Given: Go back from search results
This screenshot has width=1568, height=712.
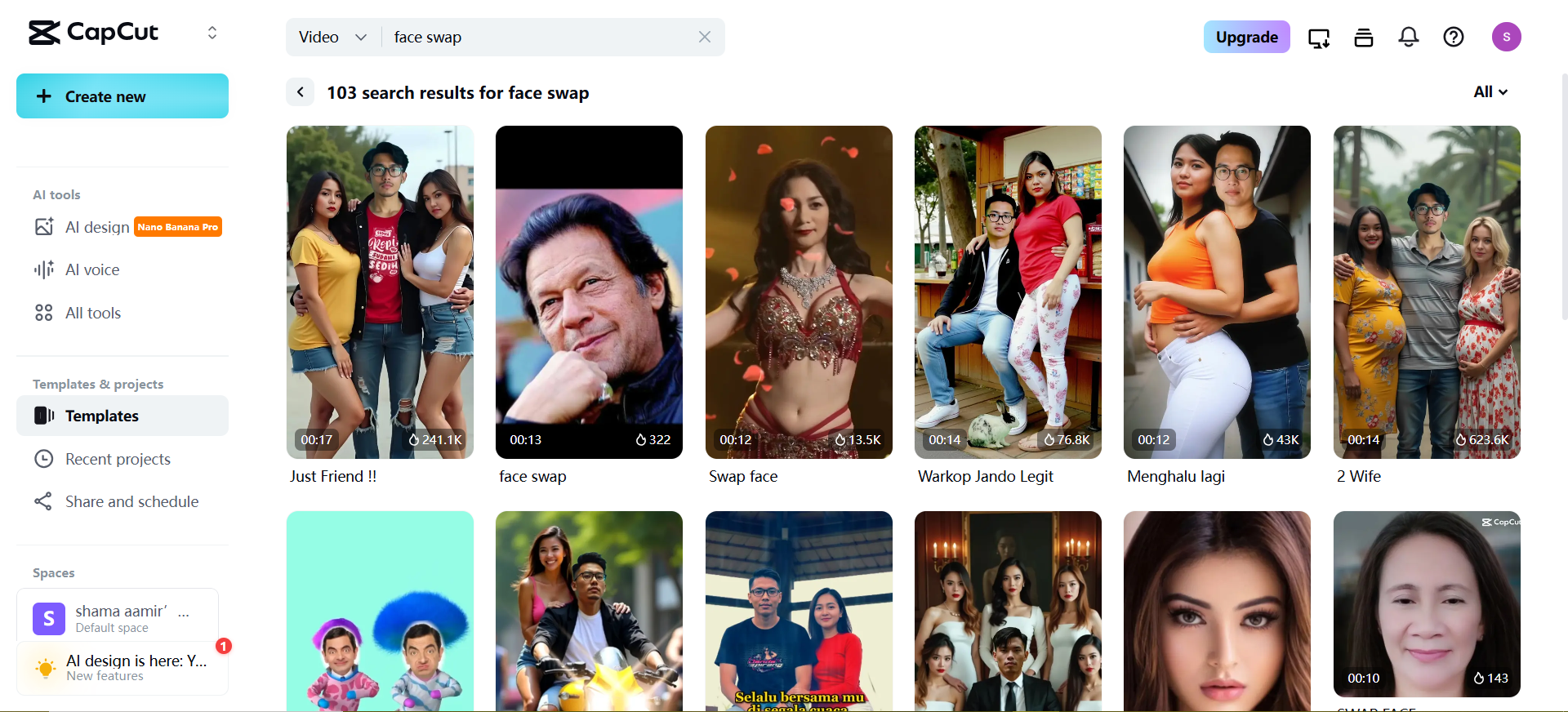Looking at the screenshot, I should (301, 92).
